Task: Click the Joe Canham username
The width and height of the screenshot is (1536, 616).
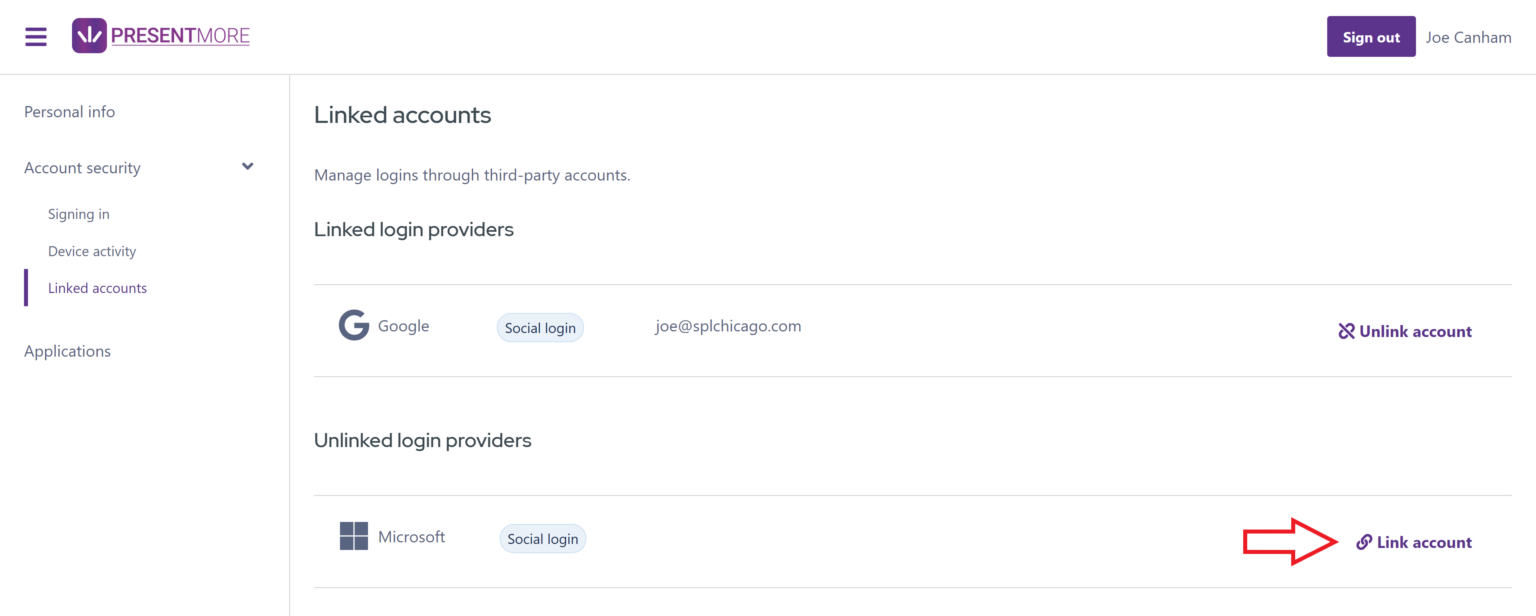Action: [x=1468, y=37]
